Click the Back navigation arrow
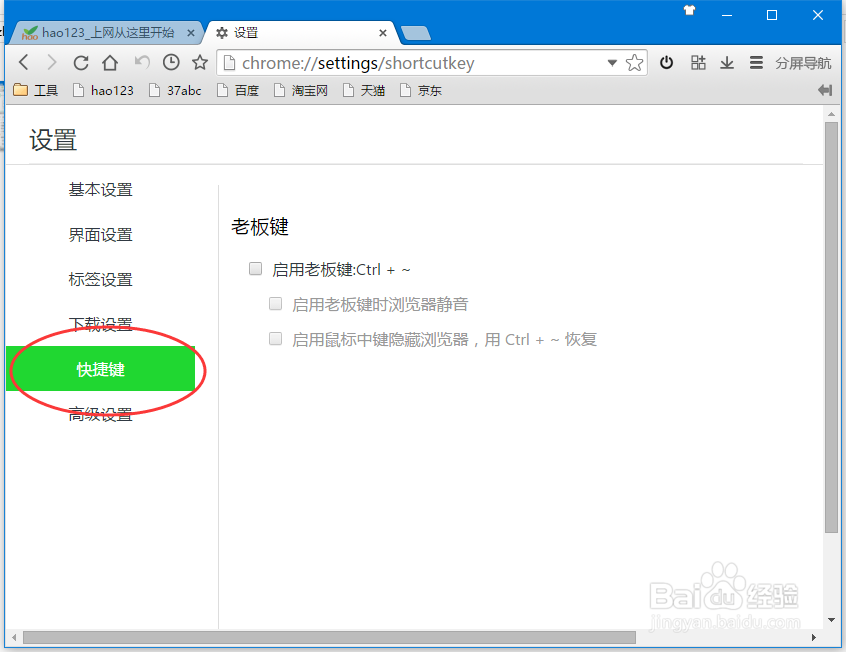This screenshot has width=846, height=652. 23,63
